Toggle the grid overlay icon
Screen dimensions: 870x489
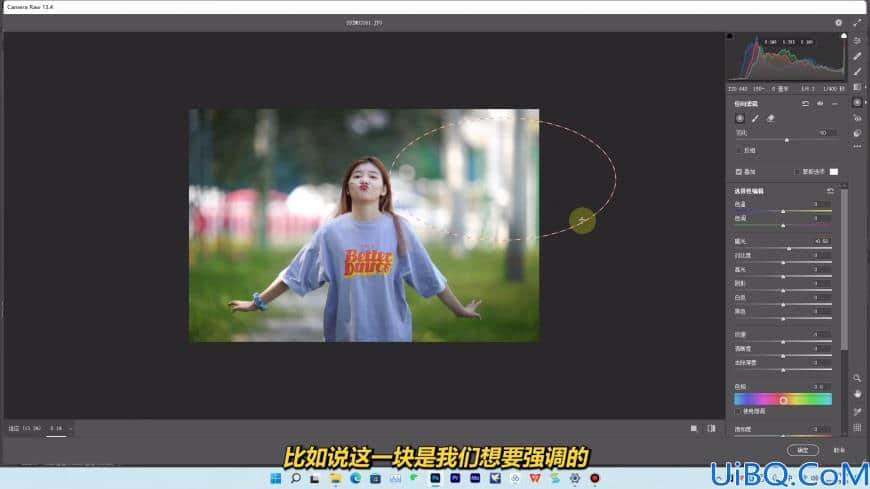coord(857,427)
